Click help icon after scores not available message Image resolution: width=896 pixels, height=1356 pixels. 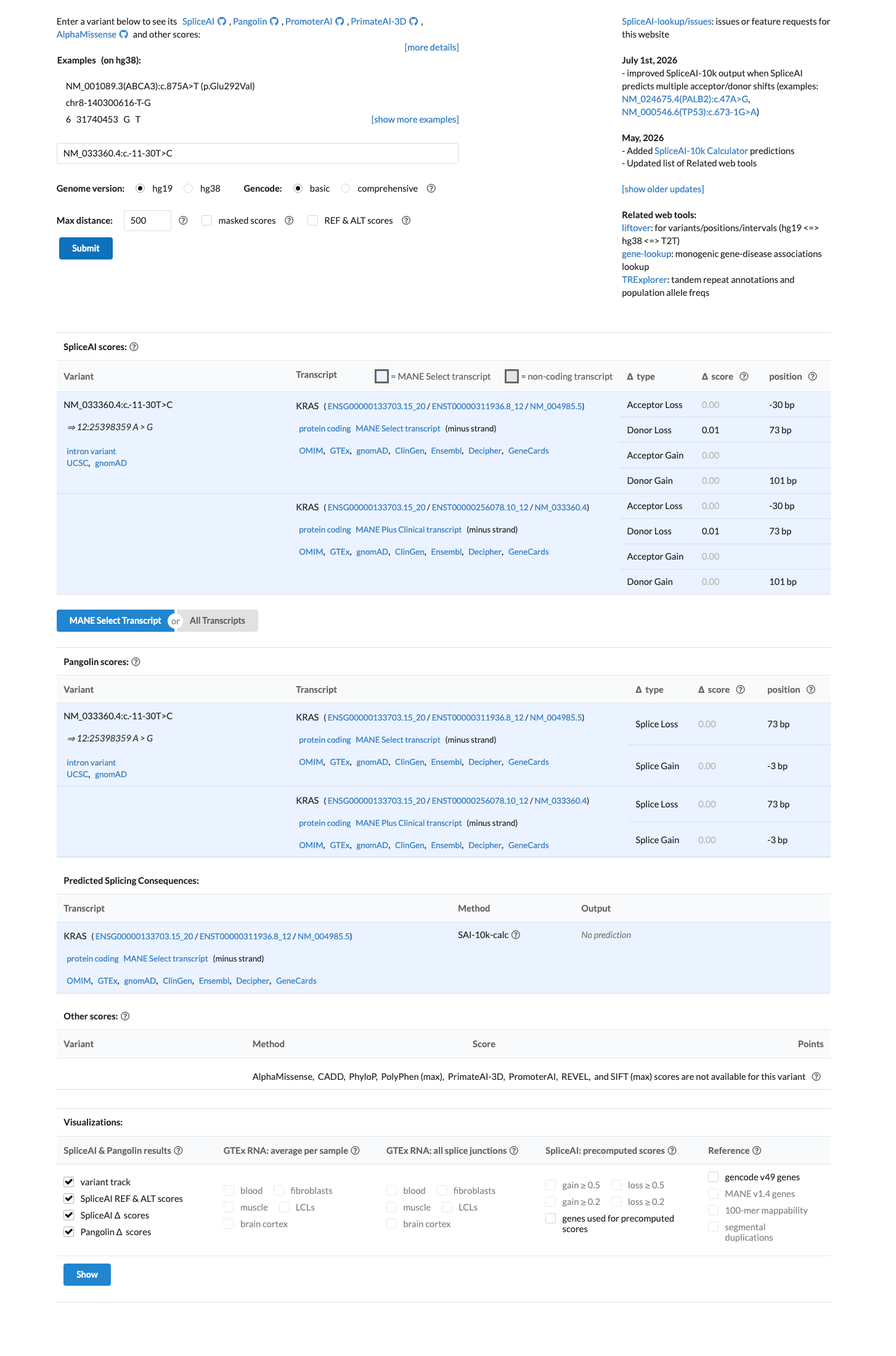point(817,1077)
